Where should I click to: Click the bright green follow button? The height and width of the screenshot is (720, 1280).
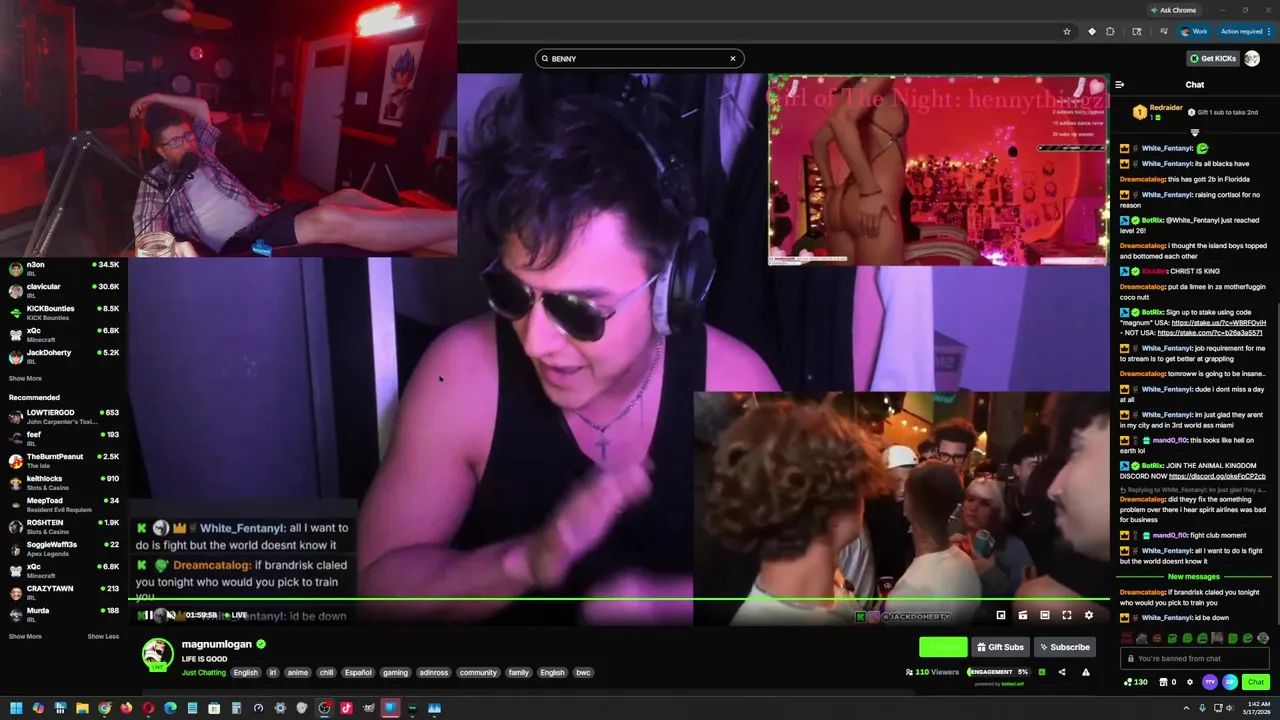click(x=943, y=647)
